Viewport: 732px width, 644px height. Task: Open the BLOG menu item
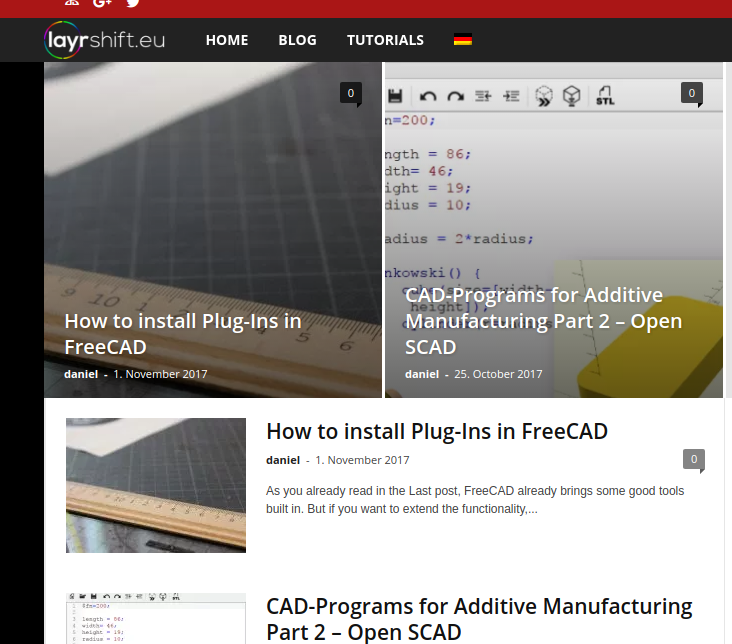pos(297,40)
